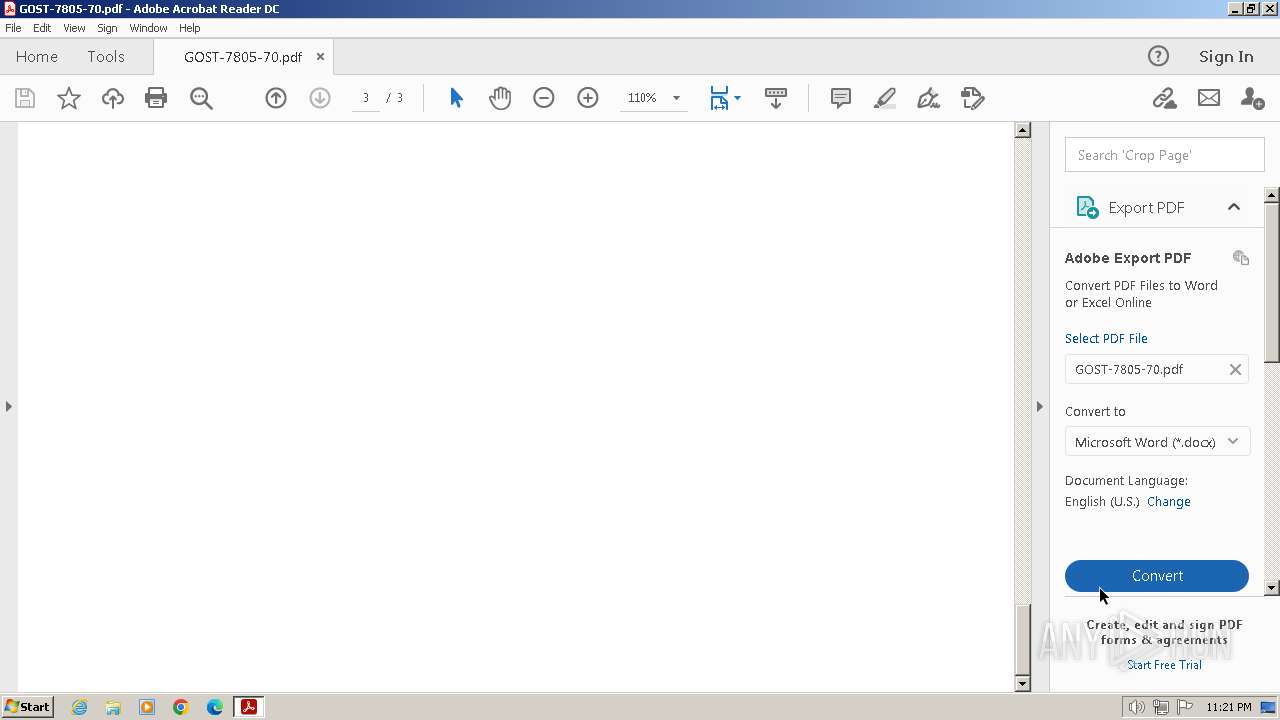This screenshot has width=1280, height=720.
Task: Open the View menu
Action: (x=74, y=28)
